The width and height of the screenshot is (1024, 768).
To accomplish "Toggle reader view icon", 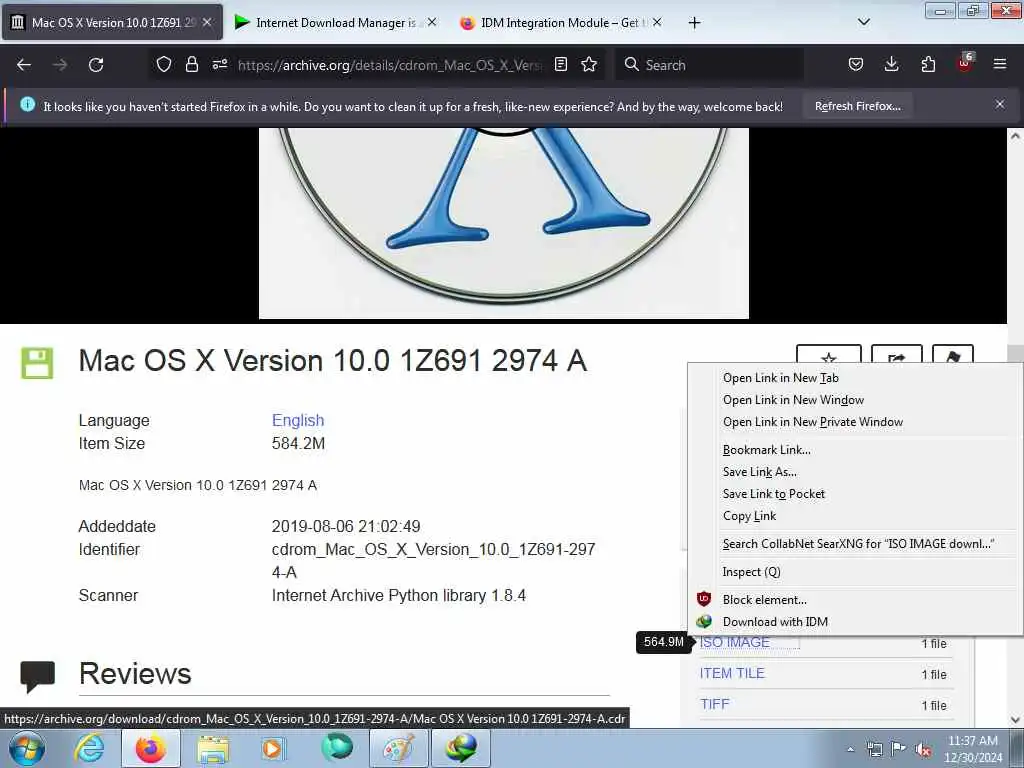I will point(560,64).
